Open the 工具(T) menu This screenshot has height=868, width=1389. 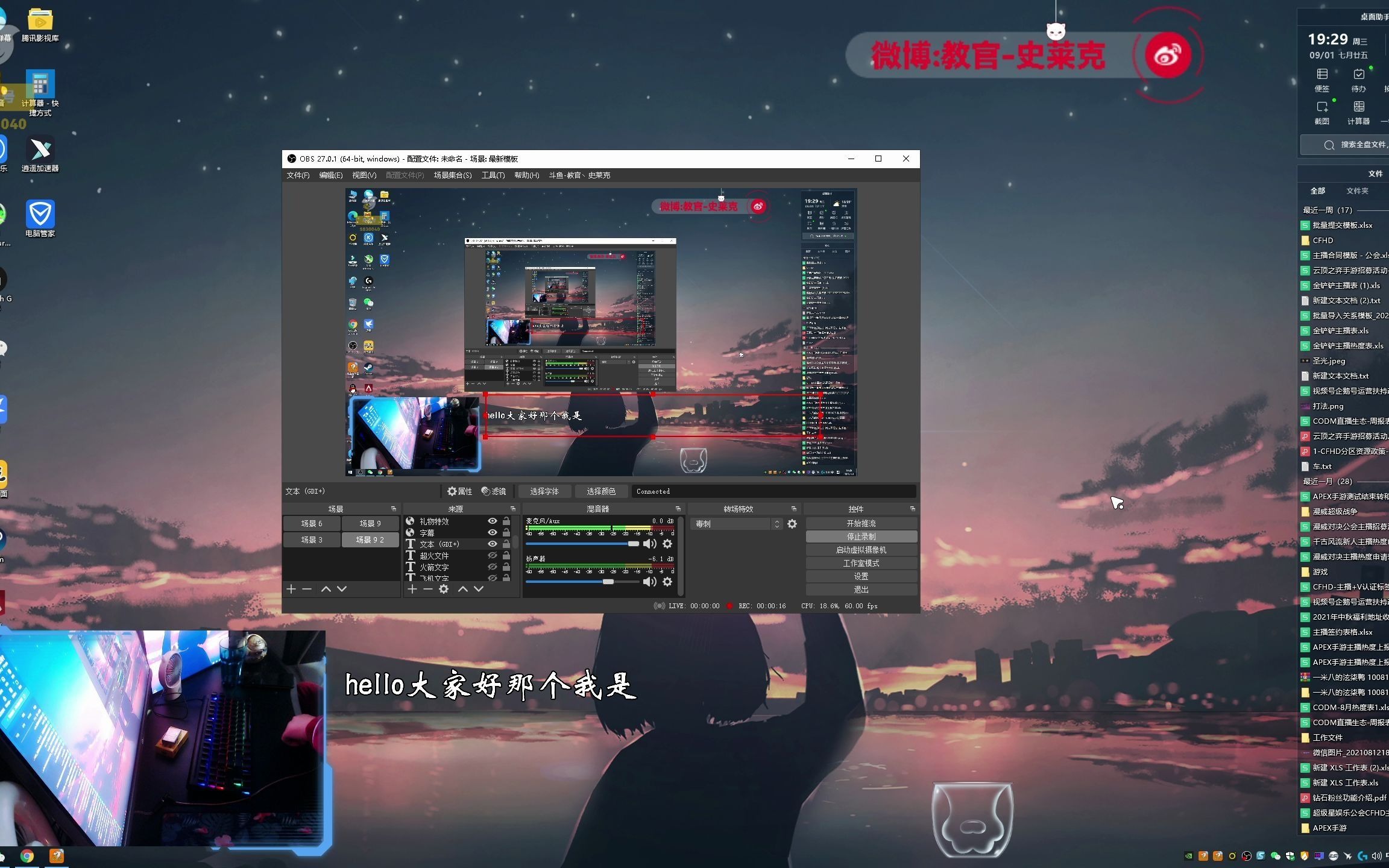click(493, 175)
